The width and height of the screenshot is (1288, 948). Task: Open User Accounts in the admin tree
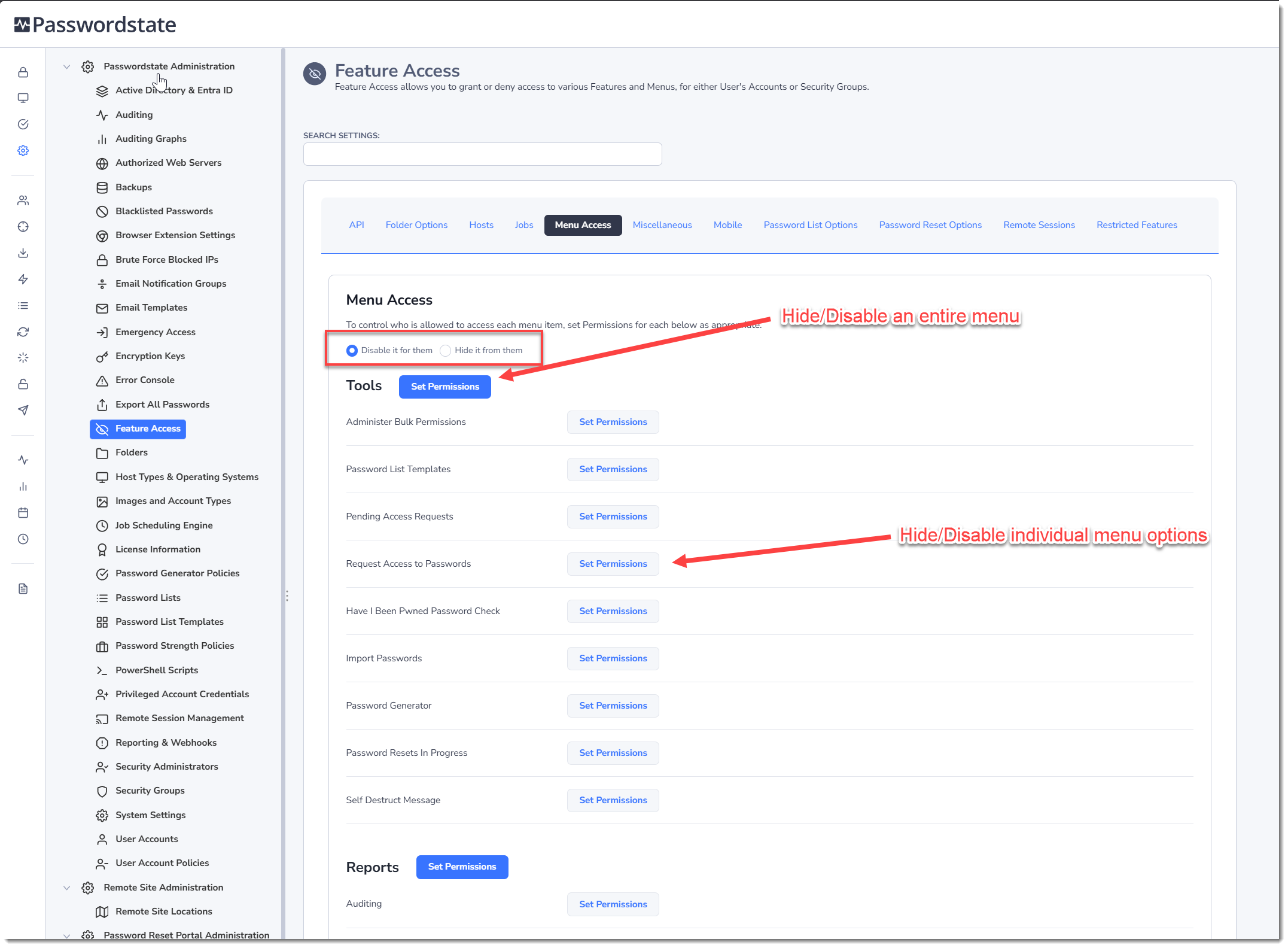(147, 839)
